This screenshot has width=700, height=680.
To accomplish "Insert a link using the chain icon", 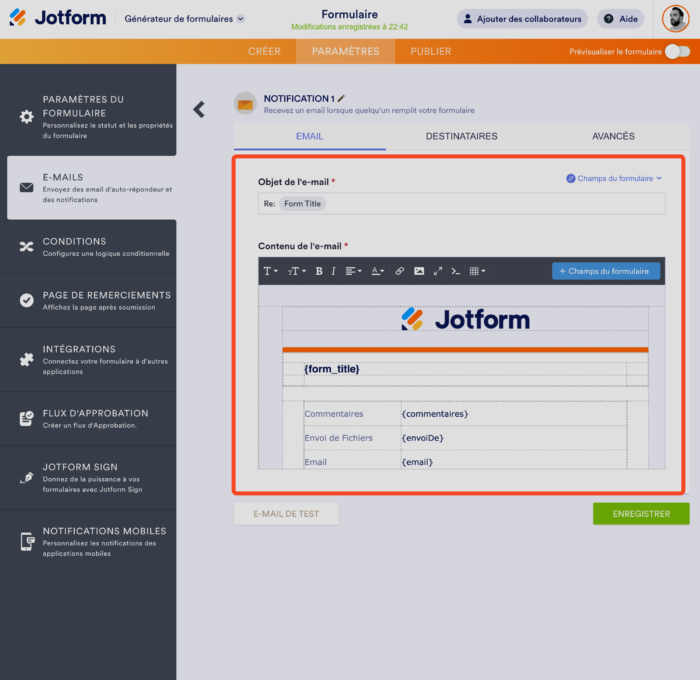I will (x=400, y=271).
